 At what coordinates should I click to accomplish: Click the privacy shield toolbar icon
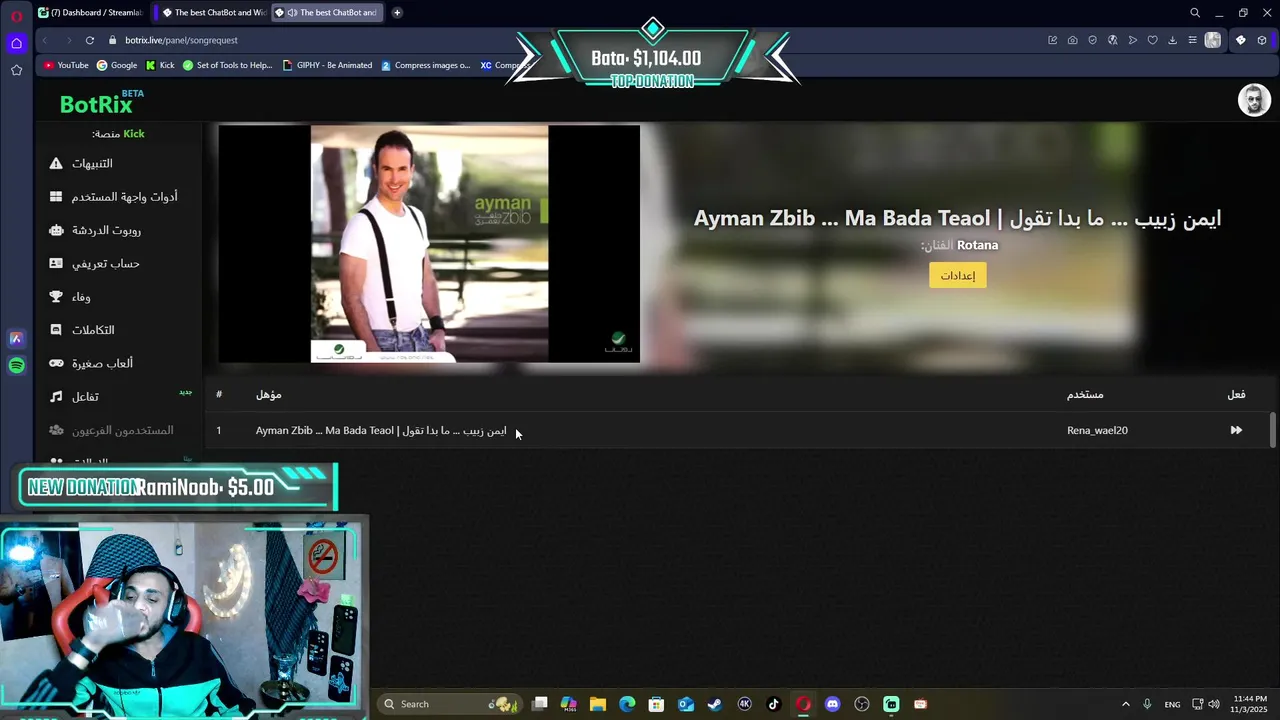[x=1092, y=40]
